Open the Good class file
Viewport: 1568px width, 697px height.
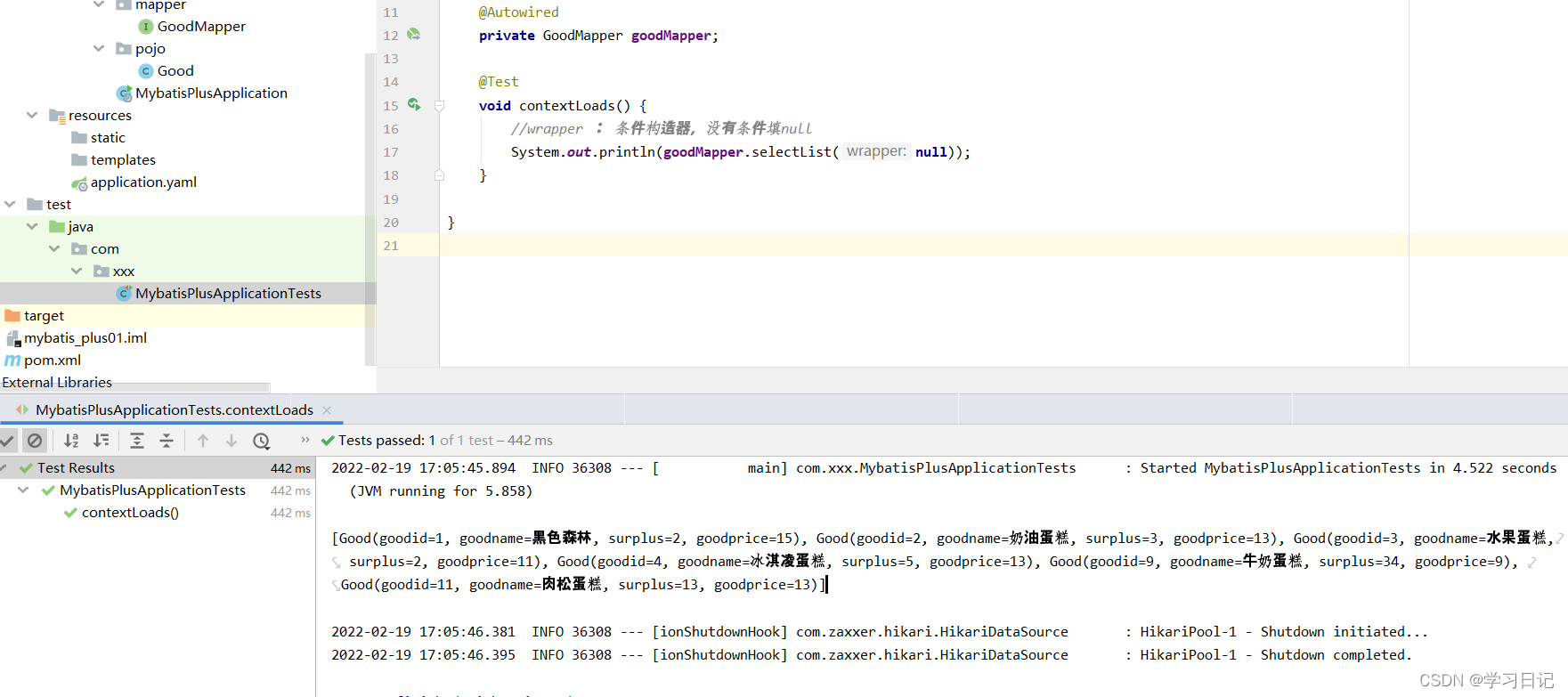click(175, 71)
